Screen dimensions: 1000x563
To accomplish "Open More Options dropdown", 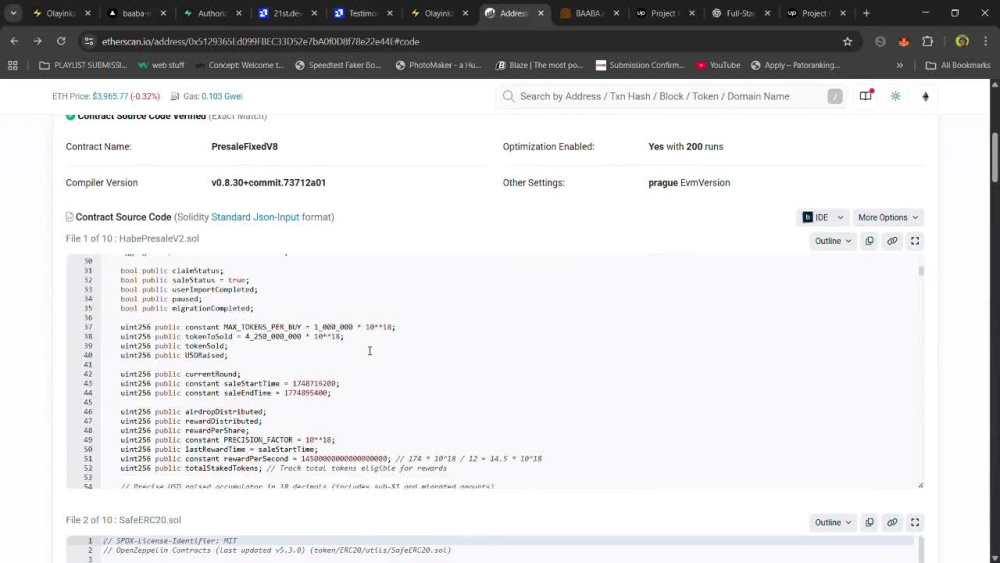I will coord(888,217).
